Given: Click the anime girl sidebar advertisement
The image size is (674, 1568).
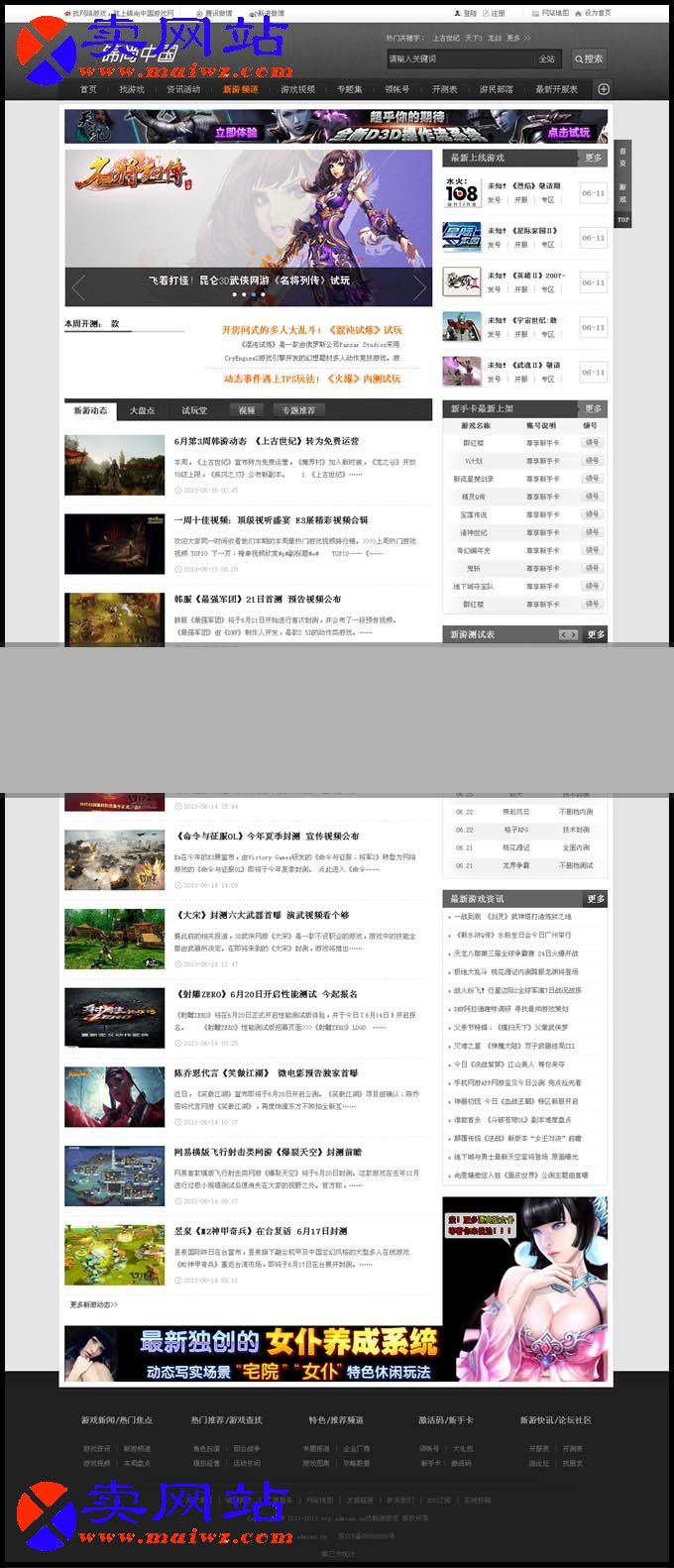Looking at the screenshot, I should pos(525,1288).
